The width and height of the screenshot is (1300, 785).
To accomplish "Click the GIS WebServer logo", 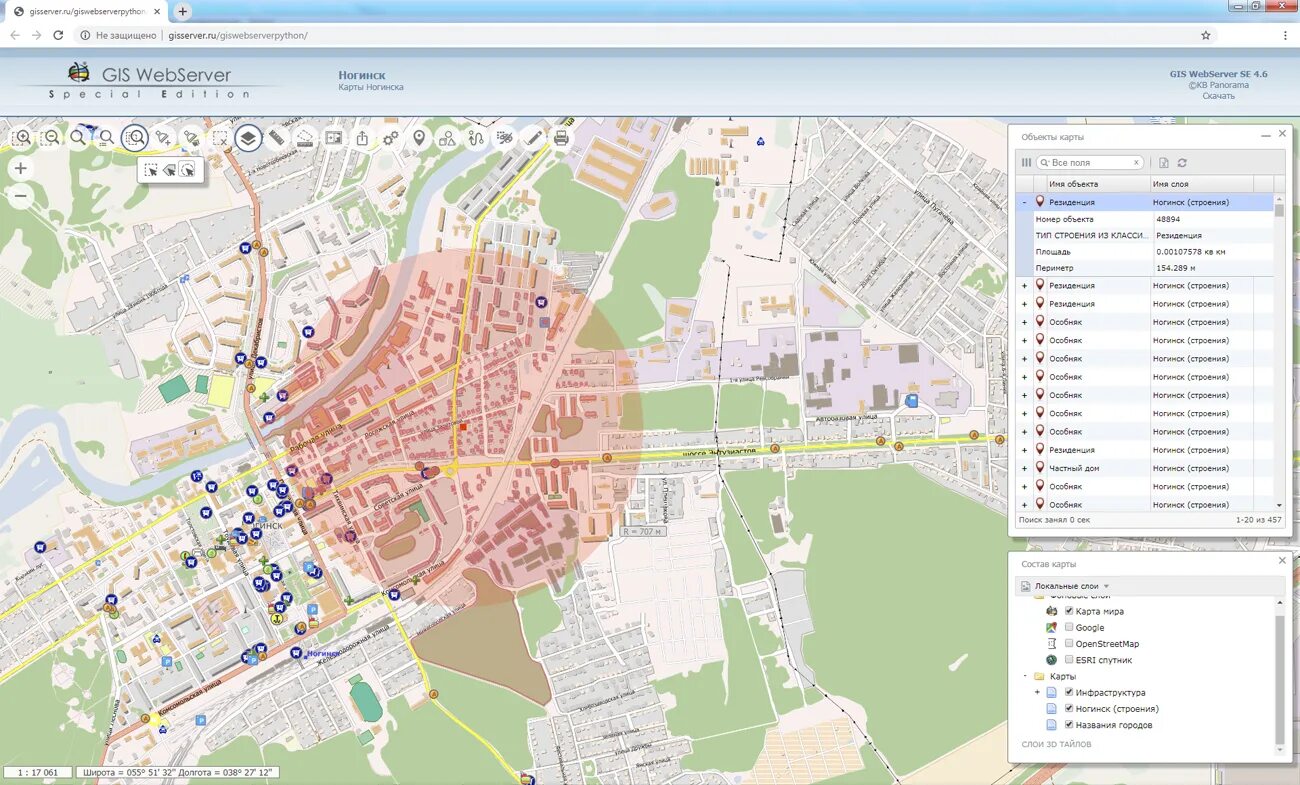I will pyautogui.click(x=148, y=79).
